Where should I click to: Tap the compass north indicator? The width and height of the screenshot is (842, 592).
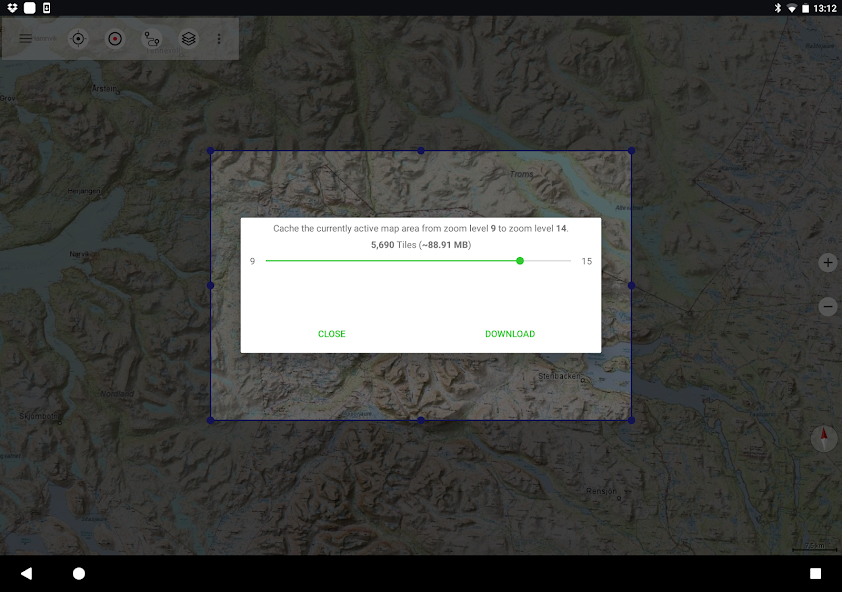[825, 438]
